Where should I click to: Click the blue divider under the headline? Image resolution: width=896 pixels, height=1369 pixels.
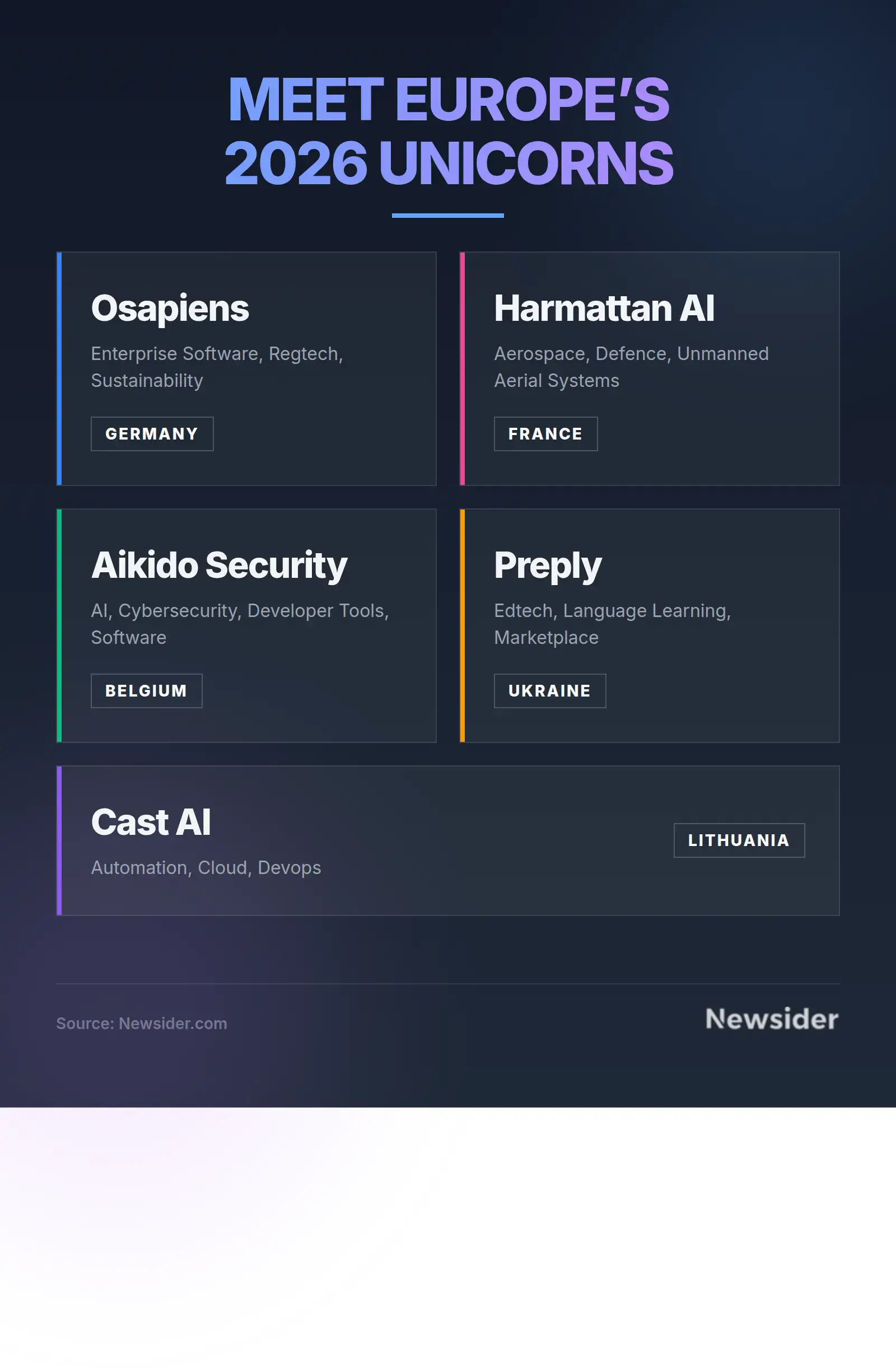coord(447,216)
